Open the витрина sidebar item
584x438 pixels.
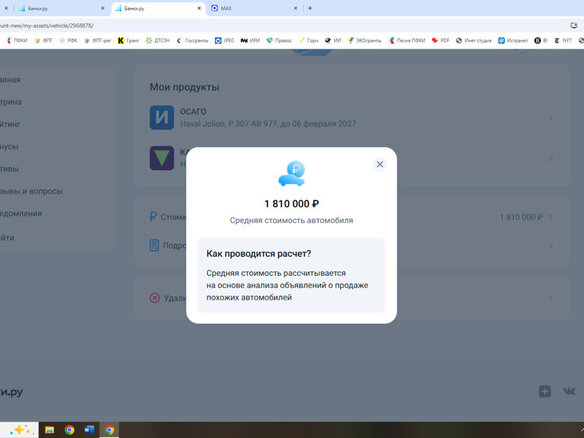[x=11, y=102]
